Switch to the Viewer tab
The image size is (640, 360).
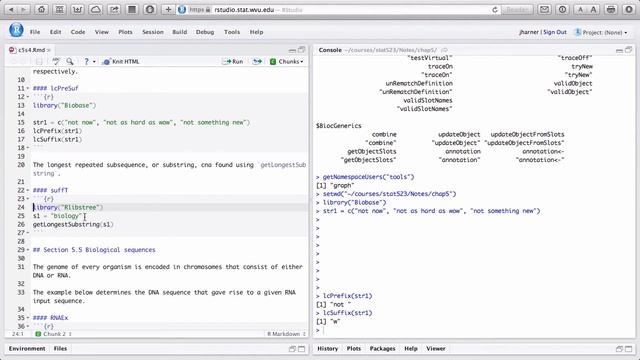click(x=436, y=349)
